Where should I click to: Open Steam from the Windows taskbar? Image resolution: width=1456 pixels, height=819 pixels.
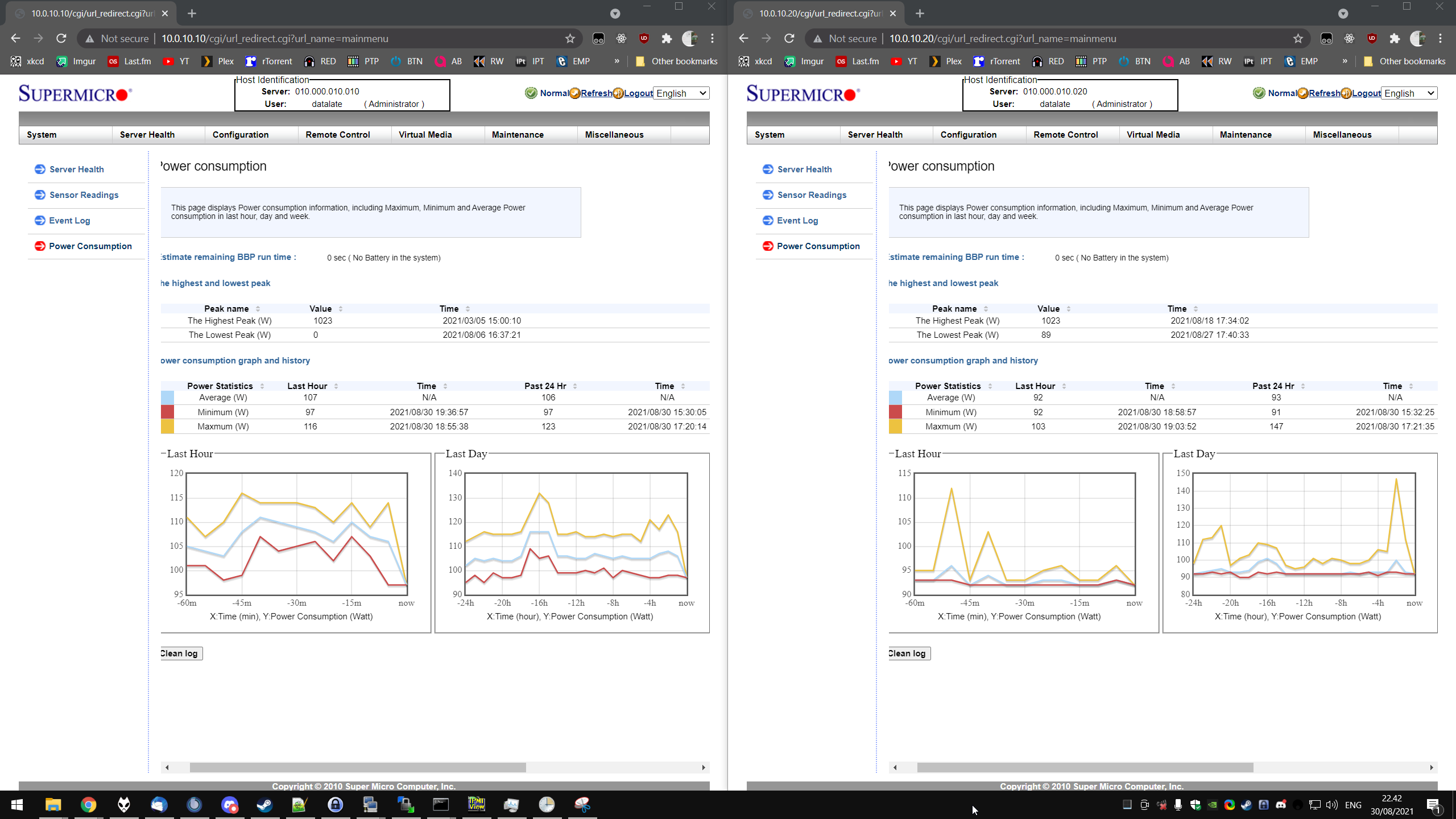[x=264, y=804]
